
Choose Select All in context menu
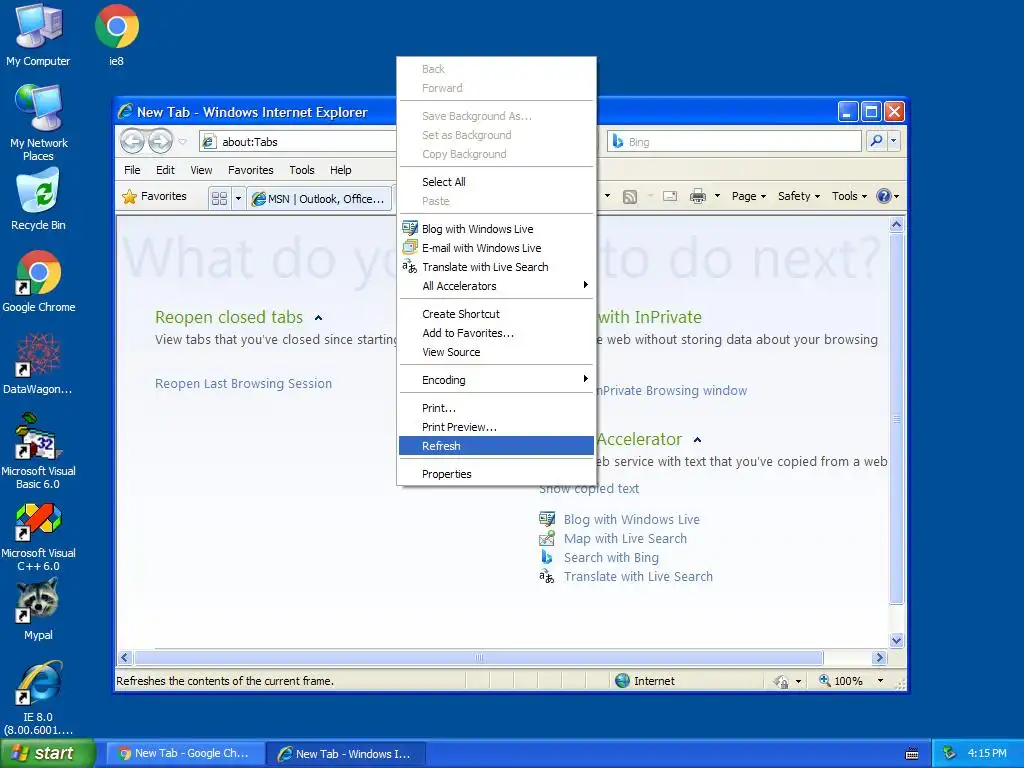tap(496, 182)
